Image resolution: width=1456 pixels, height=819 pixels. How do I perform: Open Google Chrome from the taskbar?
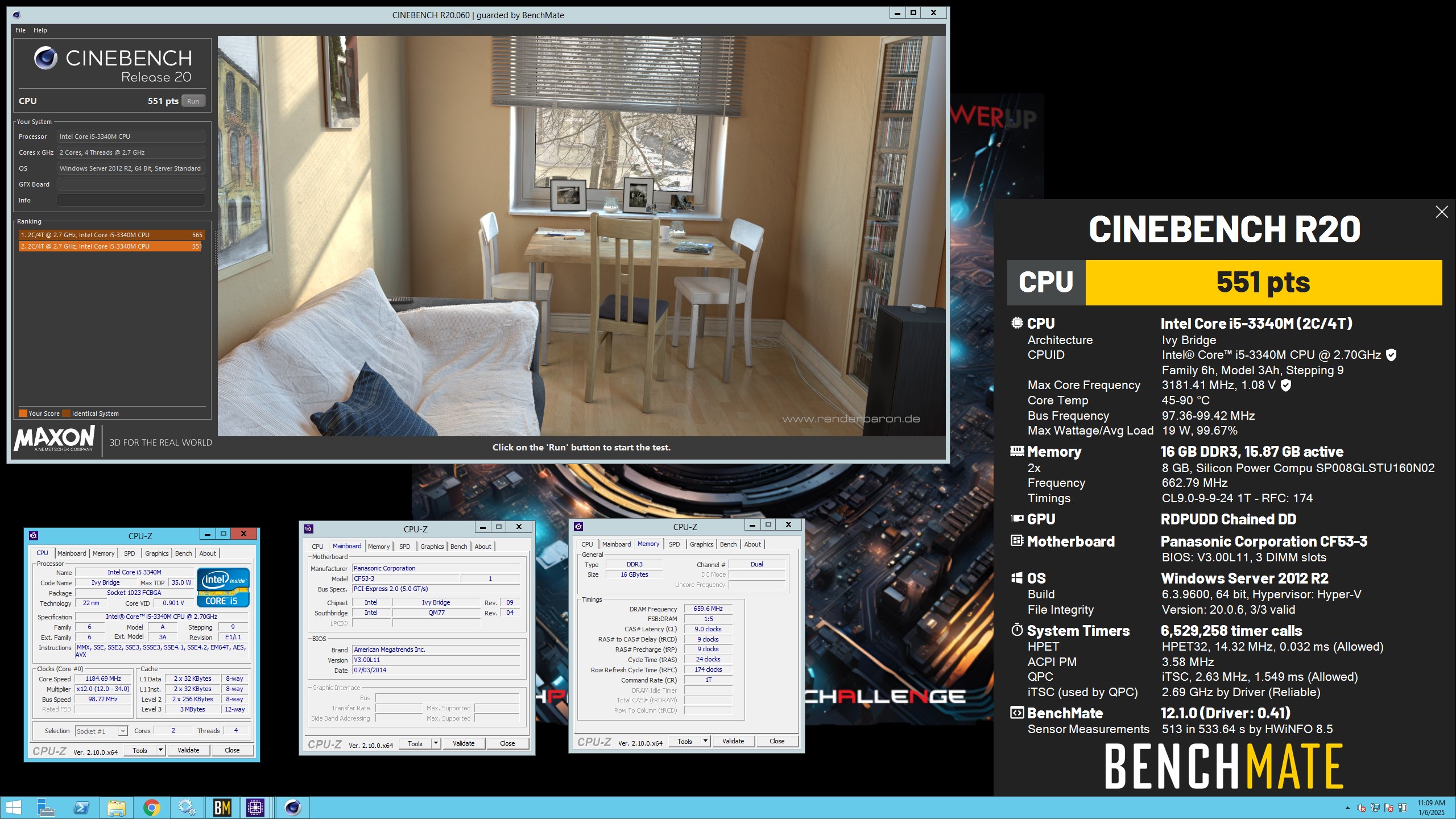pyautogui.click(x=152, y=808)
